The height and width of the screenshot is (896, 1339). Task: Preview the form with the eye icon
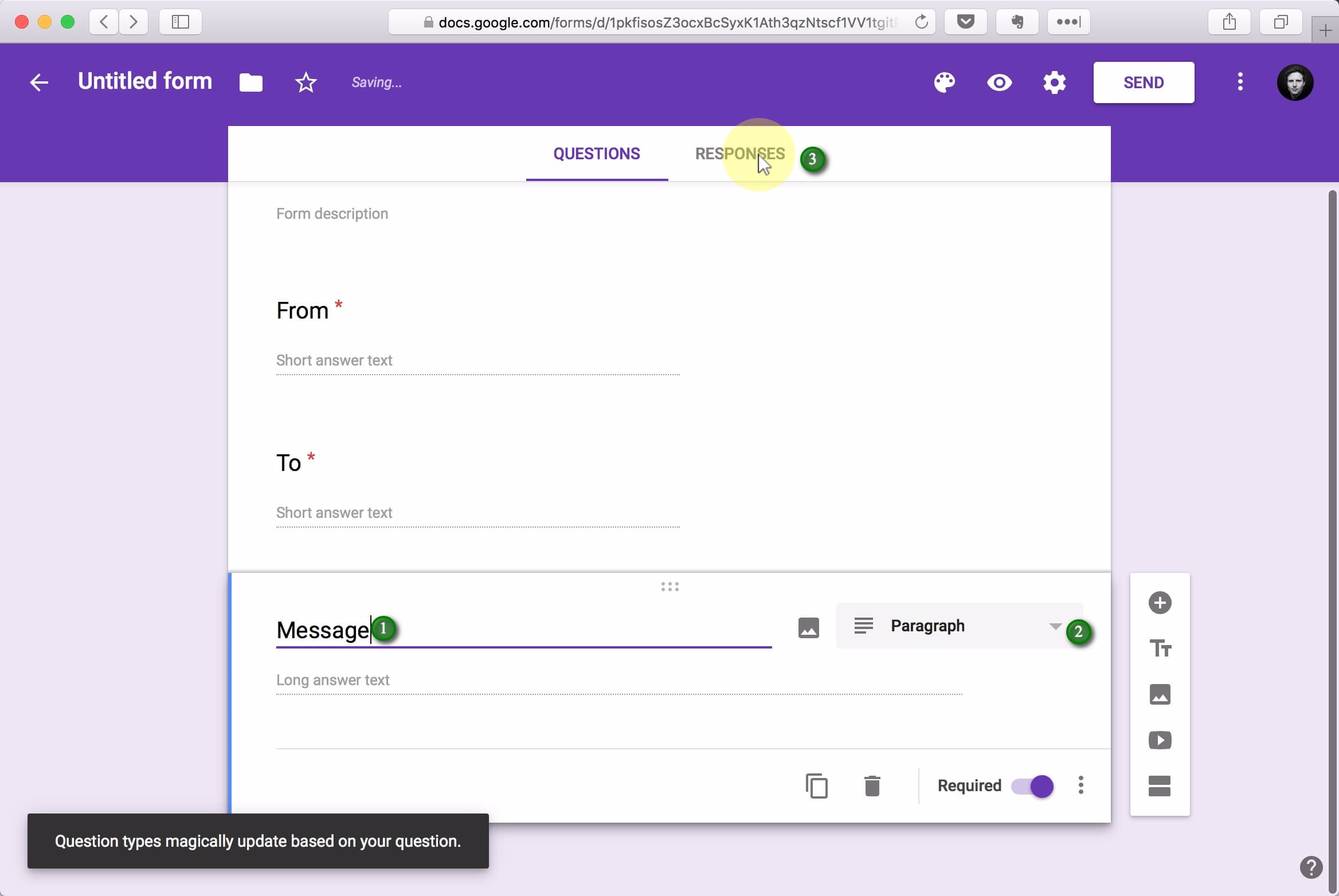point(1000,82)
